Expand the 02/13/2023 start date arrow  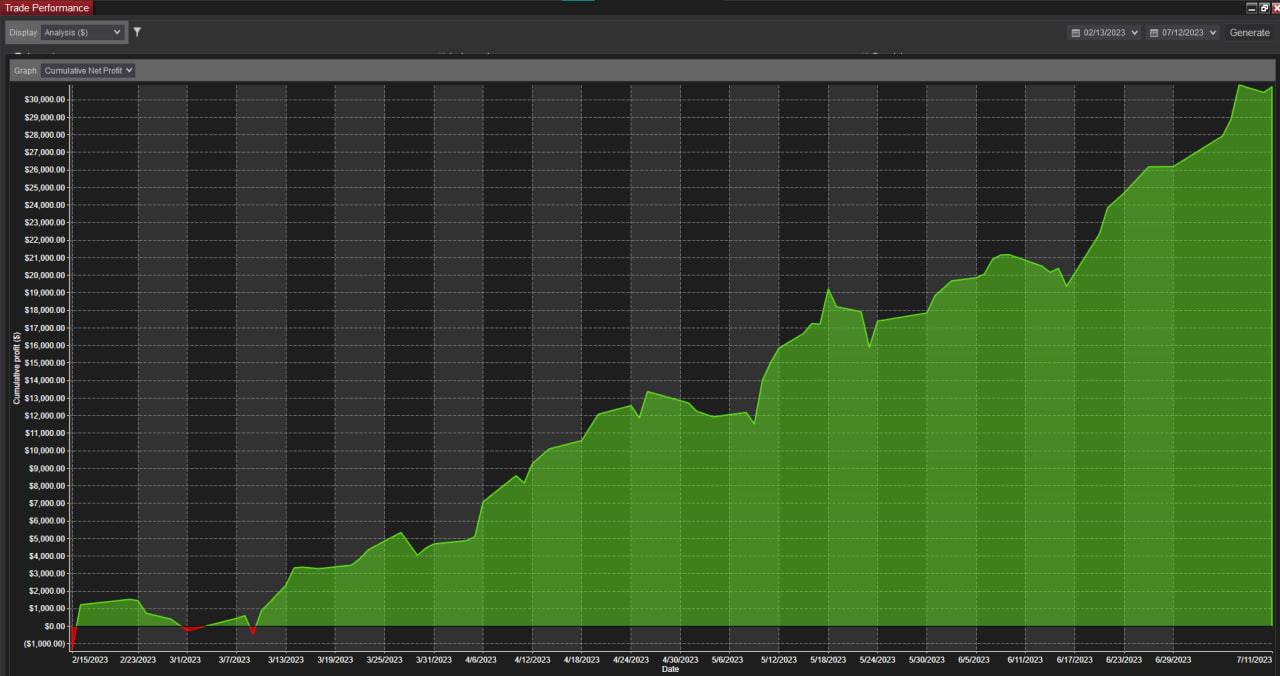click(1134, 33)
